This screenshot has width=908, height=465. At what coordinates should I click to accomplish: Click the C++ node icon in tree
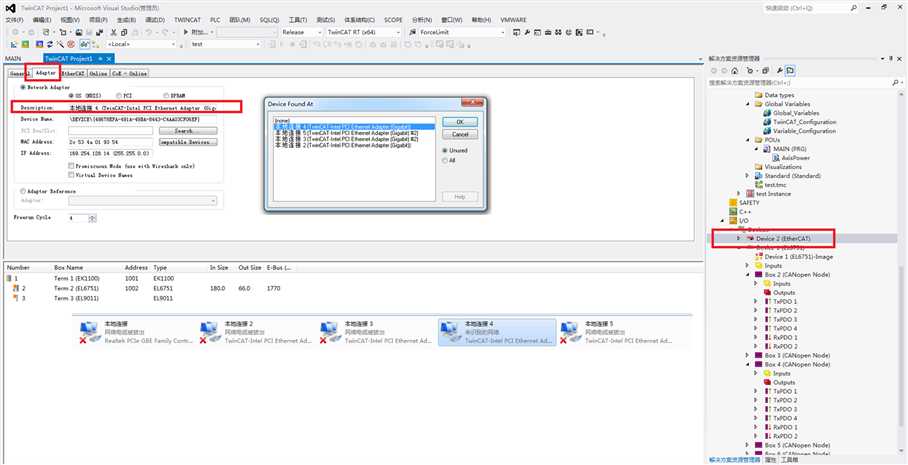point(733,212)
